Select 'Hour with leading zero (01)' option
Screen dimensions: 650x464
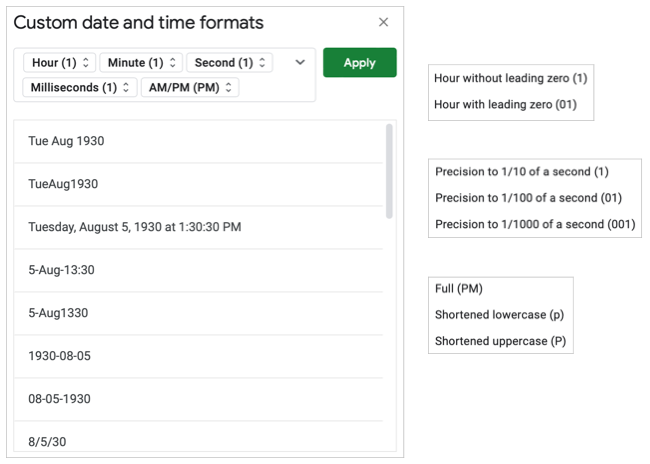click(505, 105)
